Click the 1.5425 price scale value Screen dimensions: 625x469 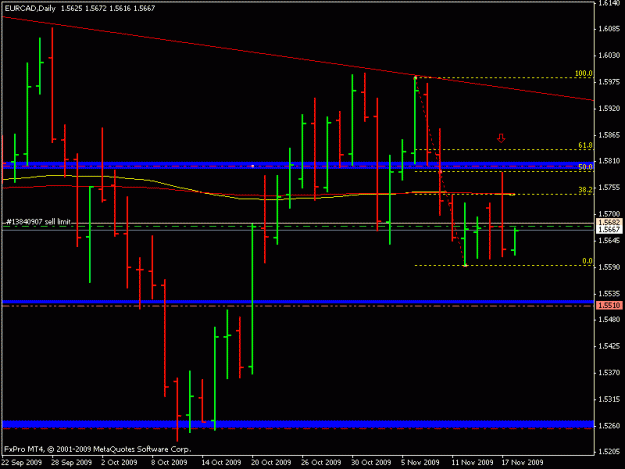click(x=609, y=346)
